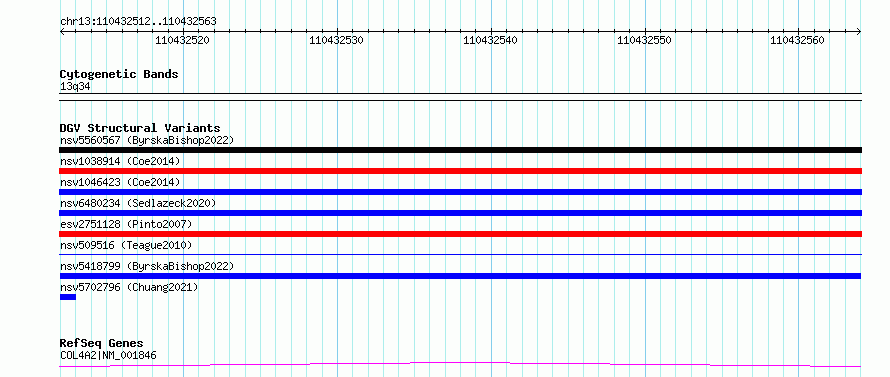Select the short blue nsv5702796 variant bar
The image size is (890, 377).
tap(68, 297)
